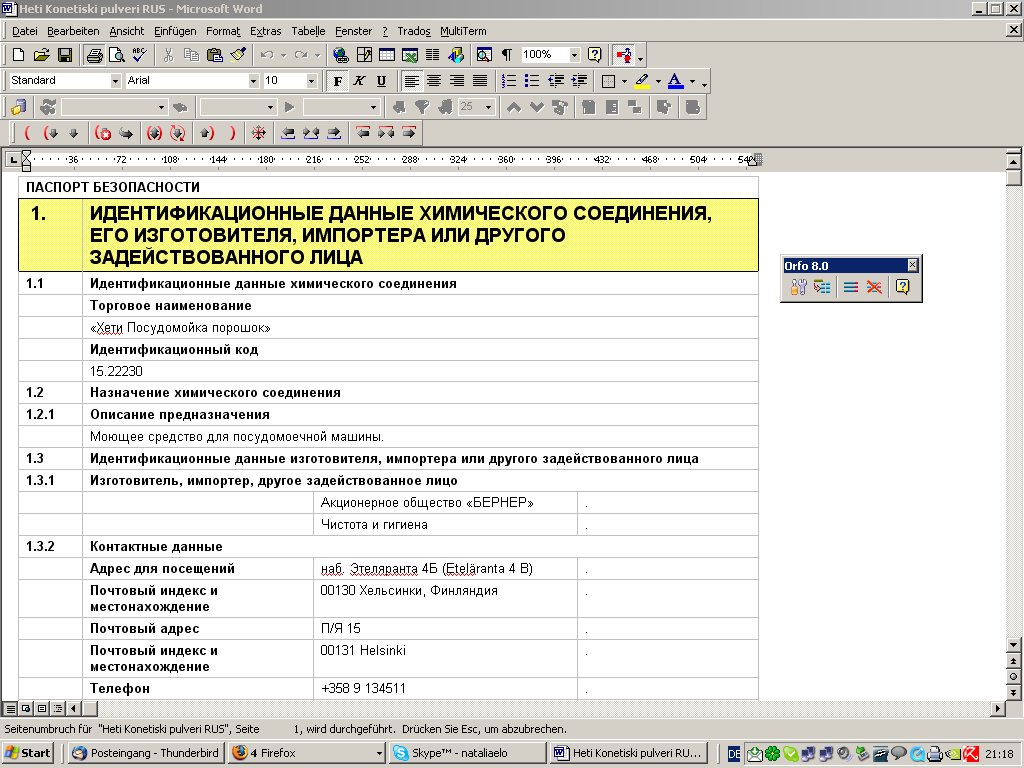Click the Trados red concordance star icon
Image resolution: width=1024 pixels, height=768 pixels.
click(x=259, y=133)
